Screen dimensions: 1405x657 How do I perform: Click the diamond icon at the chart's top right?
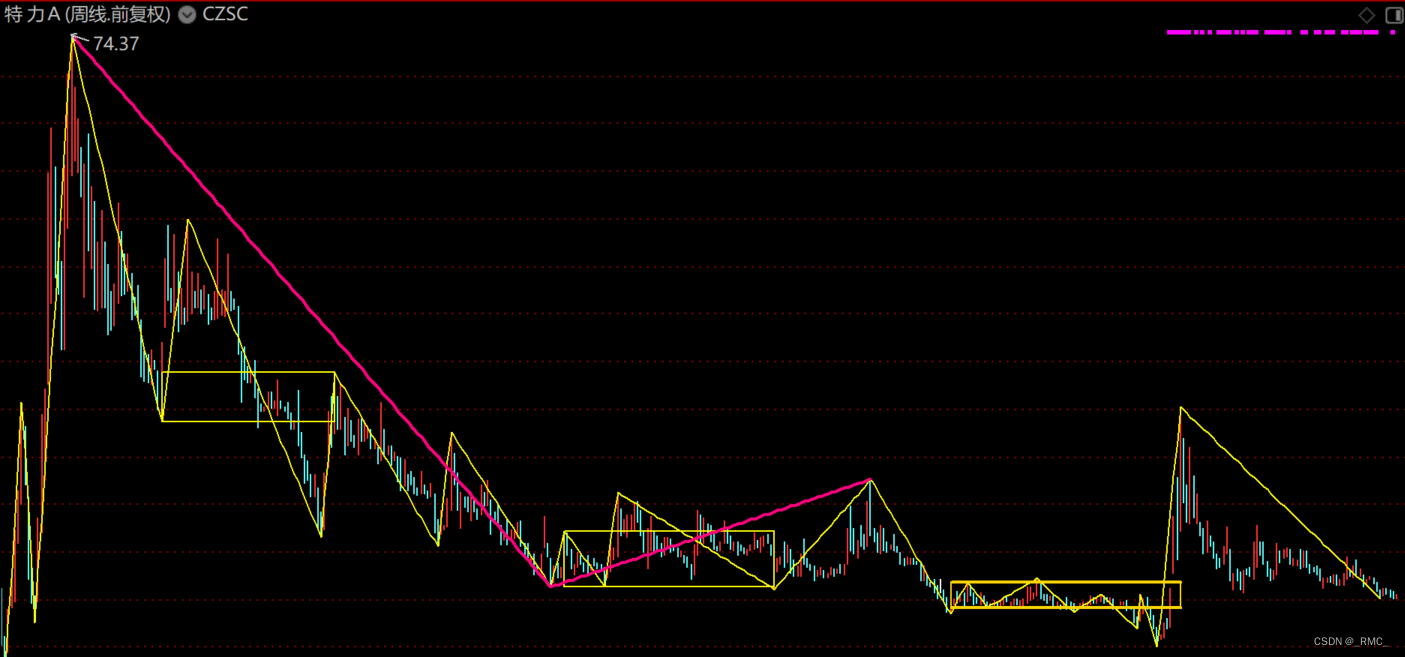[x=1367, y=15]
